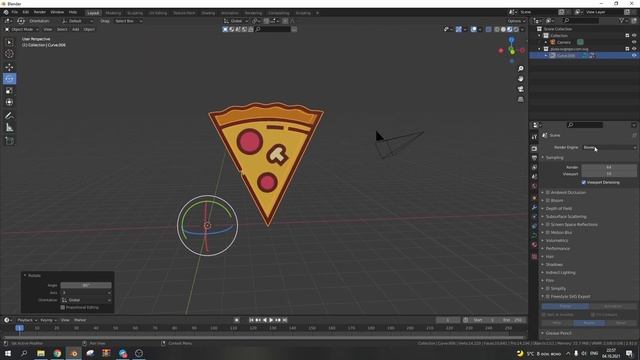640x360 pixels.
Task: Switch to the Modeling workspace tab
Action: coord(113,13)
